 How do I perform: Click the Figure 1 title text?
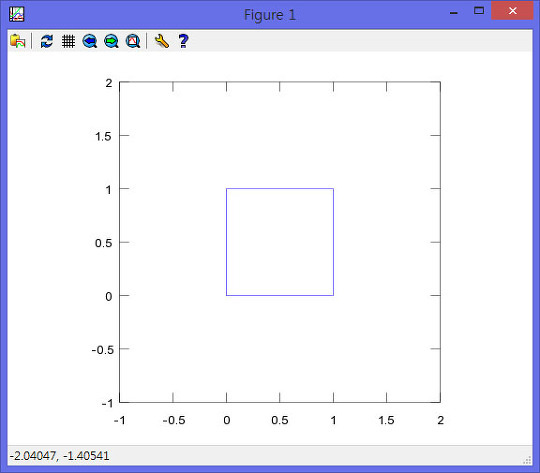tap(270, 15)
